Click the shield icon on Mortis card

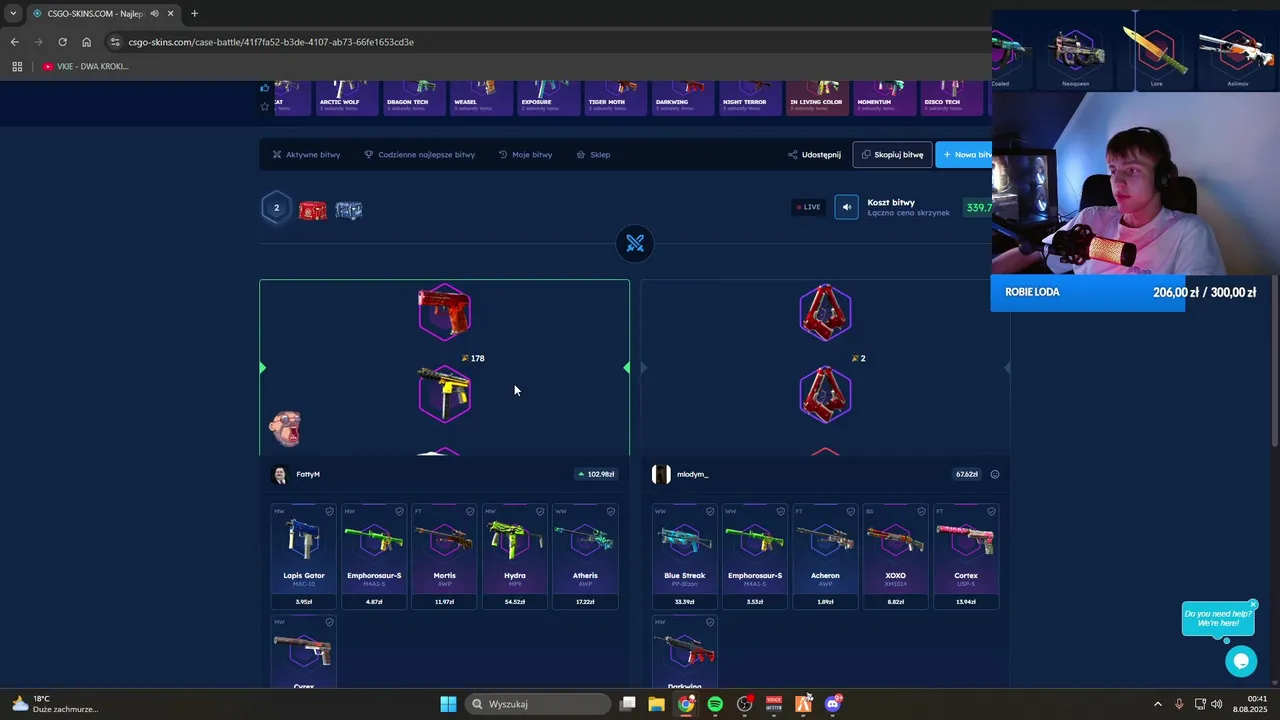pyautogui.click(x=469, y=512)
